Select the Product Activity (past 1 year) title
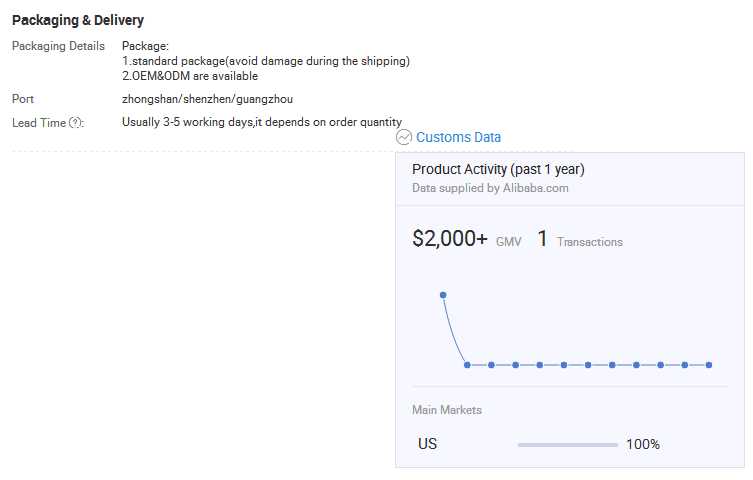The width and height of the screenshot is (753, 480). (x=498, y=169)
